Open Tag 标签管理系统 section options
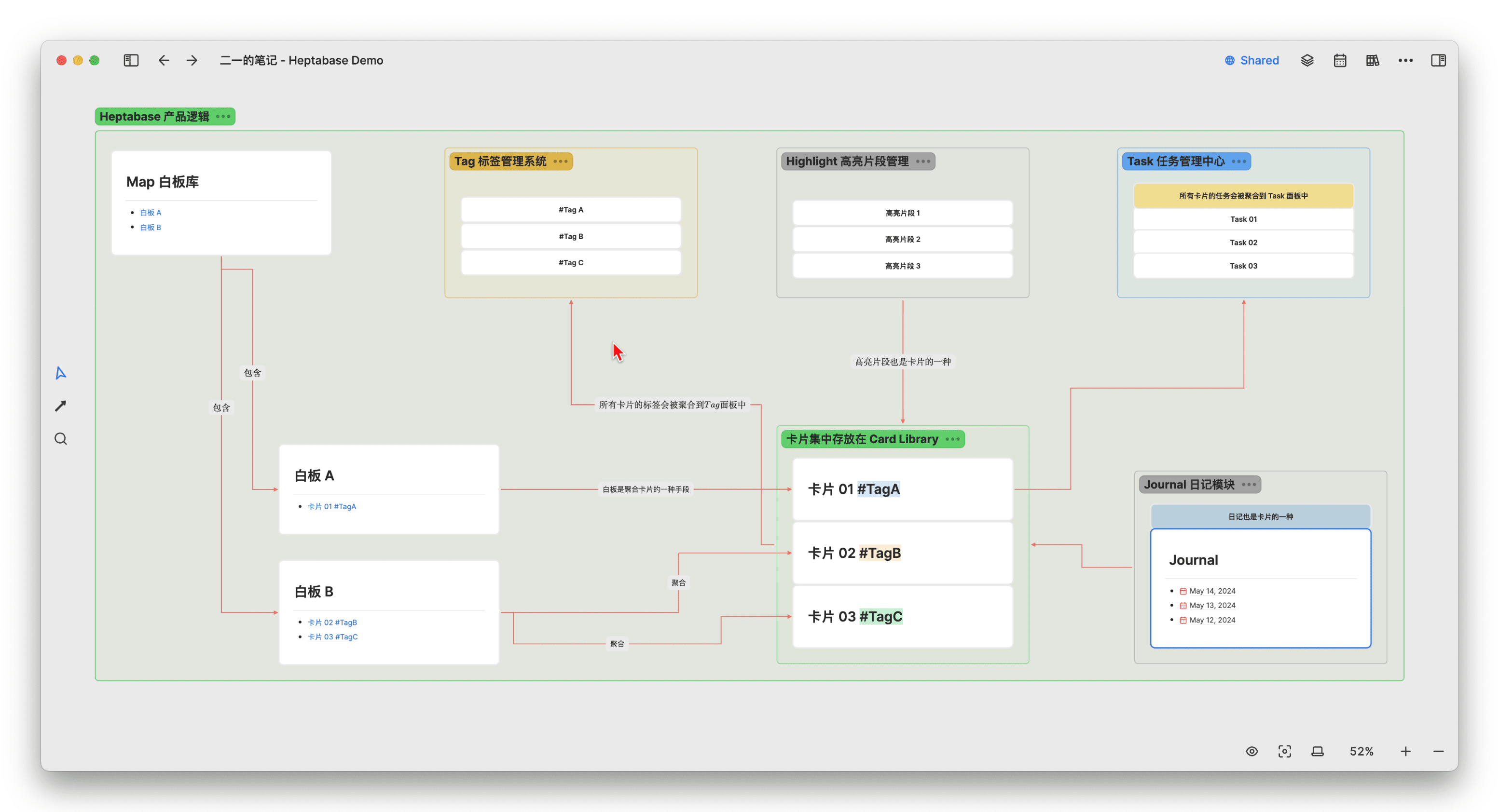This screenshot has height=812, width=1499. (x=561, y=161)
